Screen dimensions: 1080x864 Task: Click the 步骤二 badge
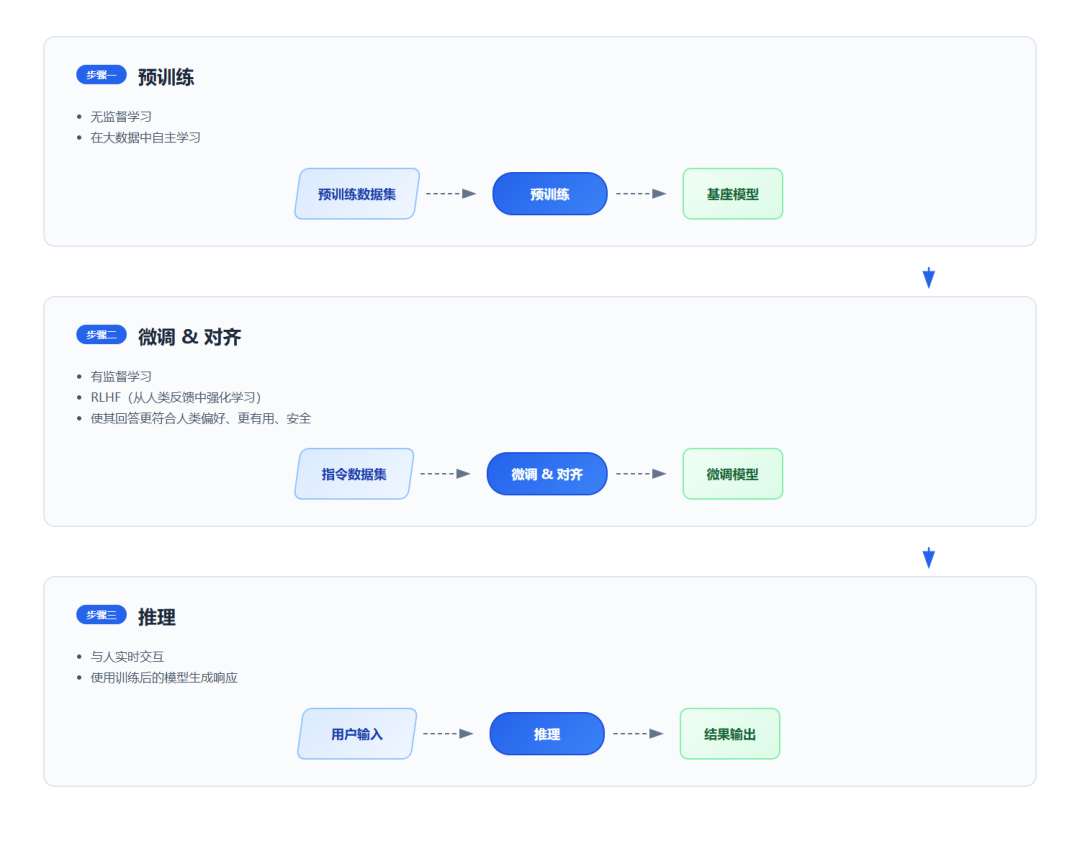(101, 335)
